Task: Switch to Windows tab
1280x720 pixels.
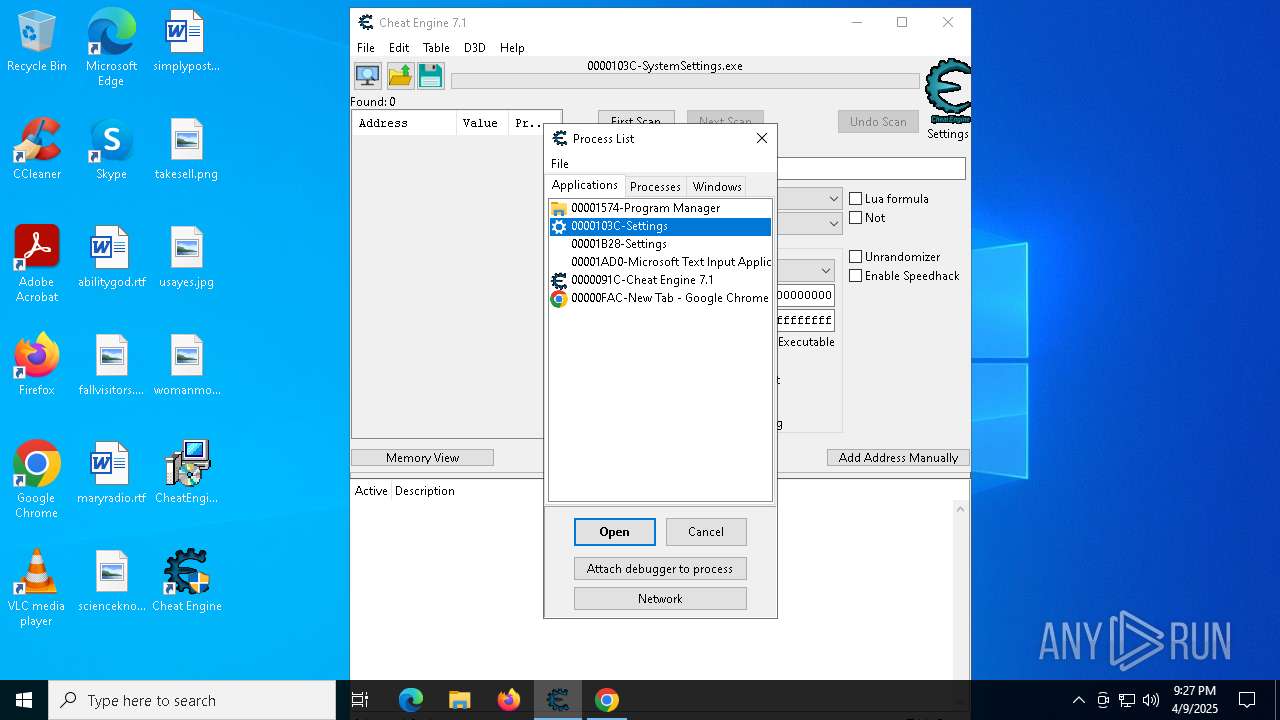Action: point(717,187)
